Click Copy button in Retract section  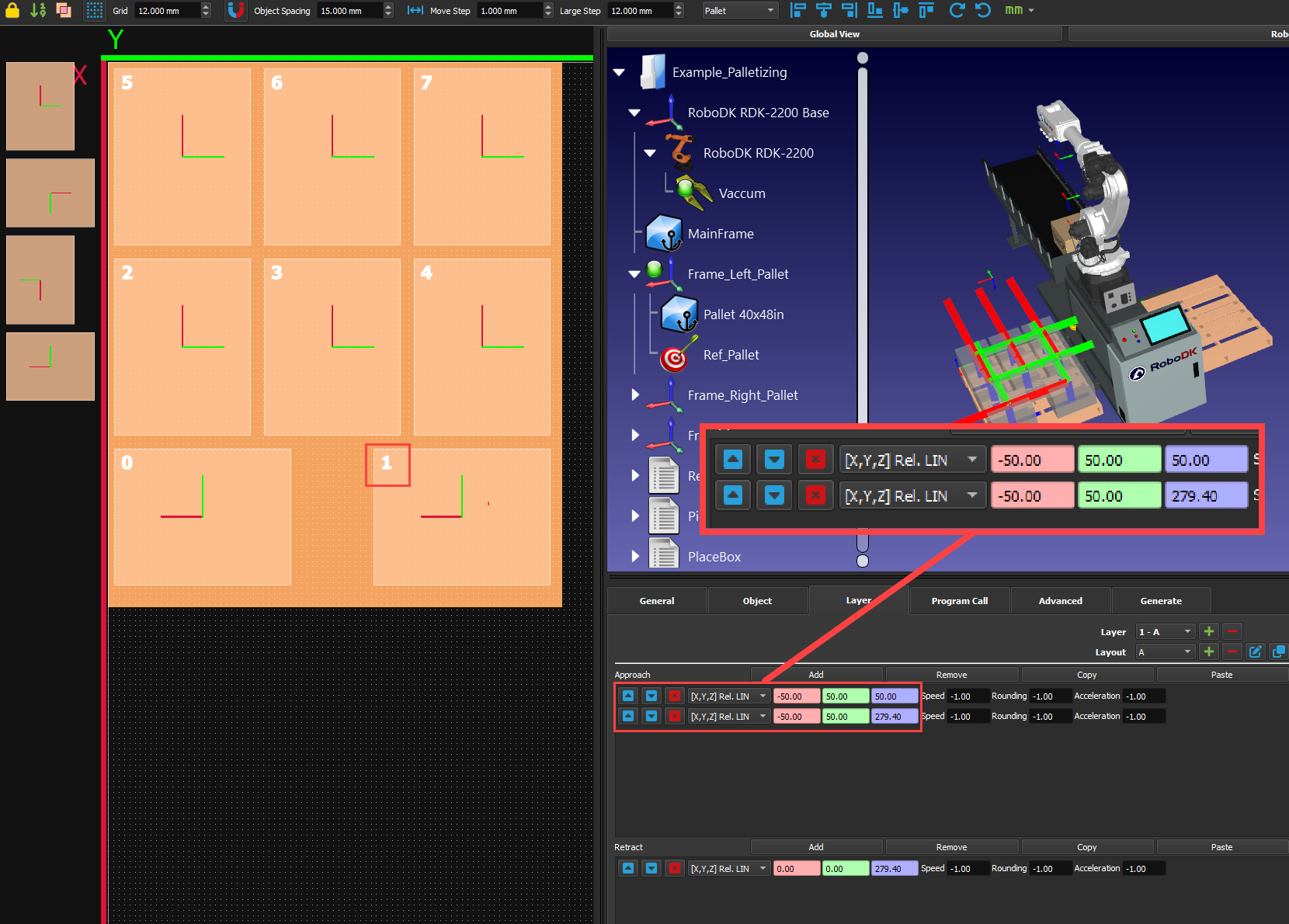(1086, 847)
